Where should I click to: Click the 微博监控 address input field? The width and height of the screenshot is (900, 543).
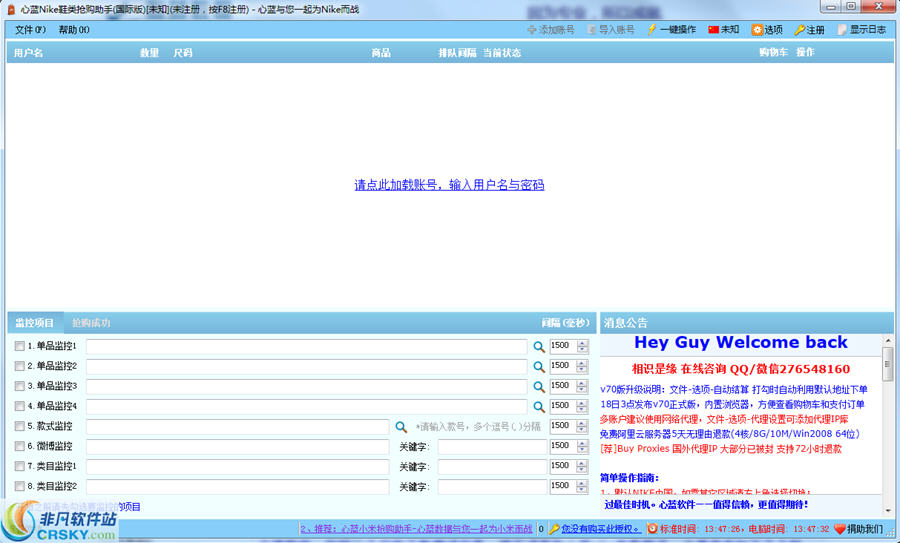pyautogui.click(x=238, y=447)
